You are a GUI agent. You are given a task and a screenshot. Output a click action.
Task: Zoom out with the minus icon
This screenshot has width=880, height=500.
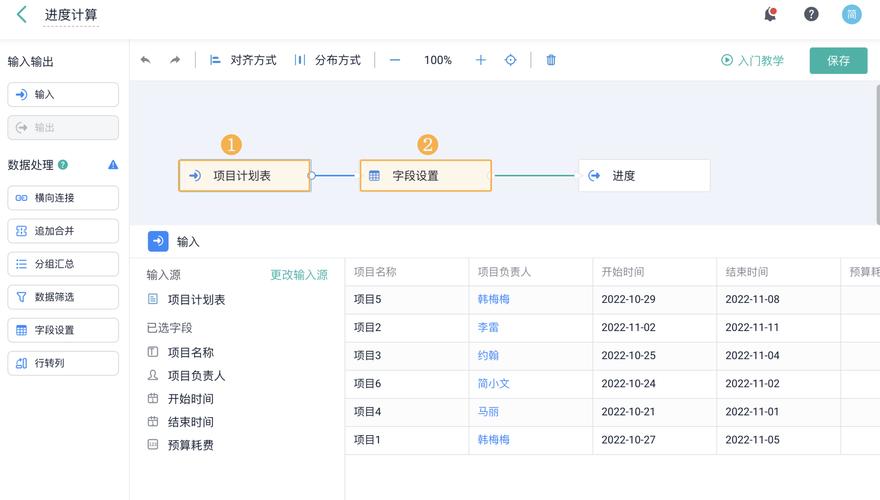coord(395,60)
